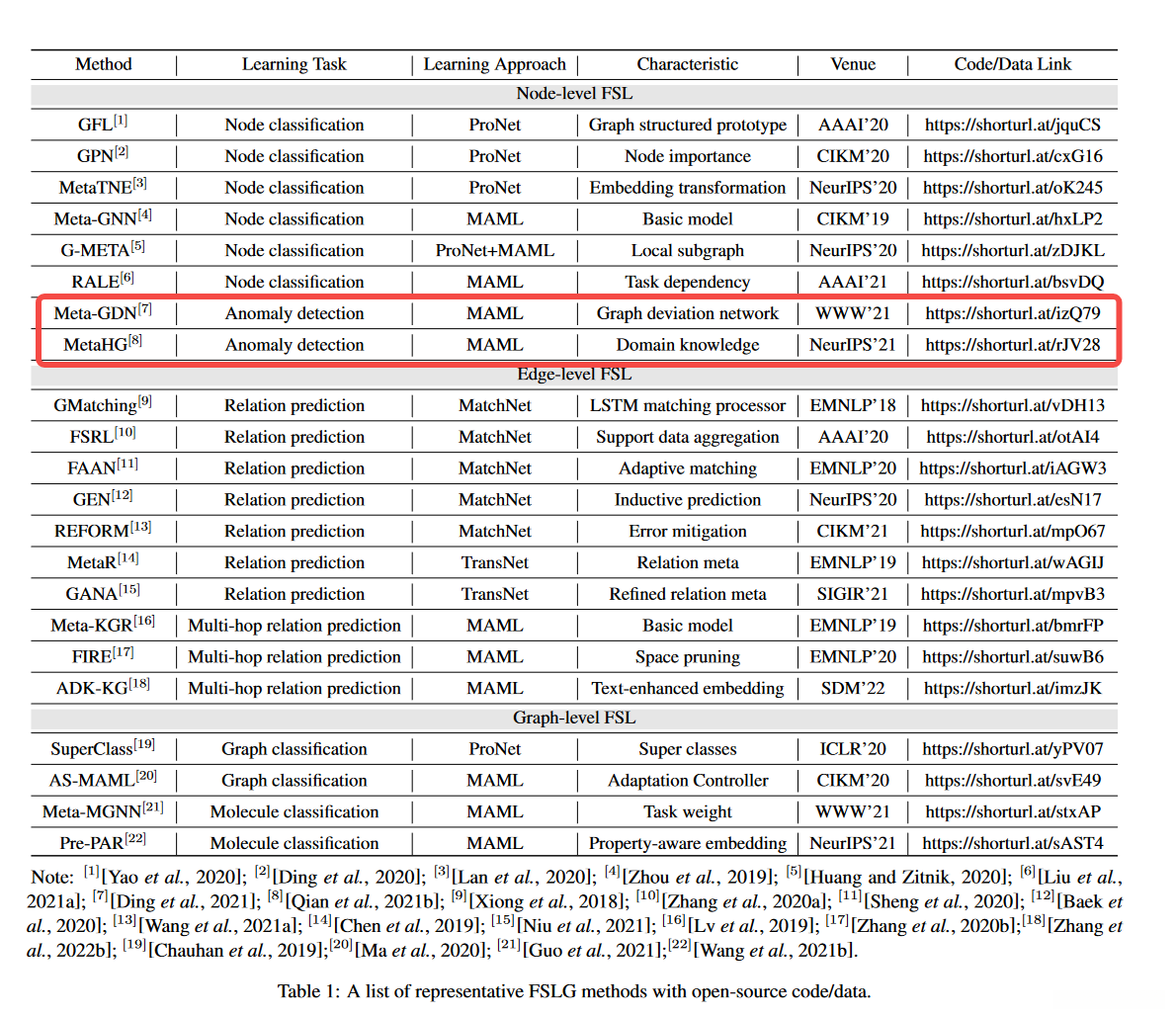
Task: Open the GMatching link https://shorturl.at/vDH13
Action: click(1013, 405)
